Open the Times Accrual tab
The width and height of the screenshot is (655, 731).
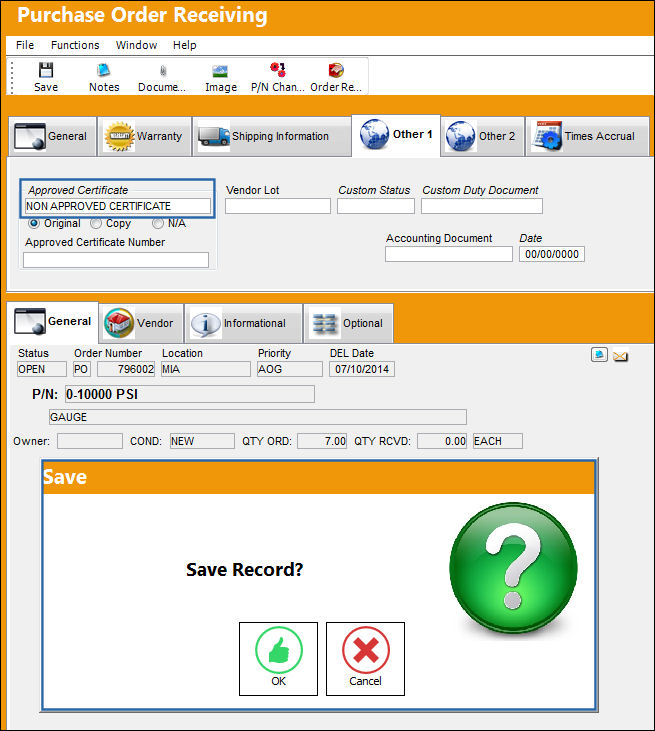click(587, 136)
